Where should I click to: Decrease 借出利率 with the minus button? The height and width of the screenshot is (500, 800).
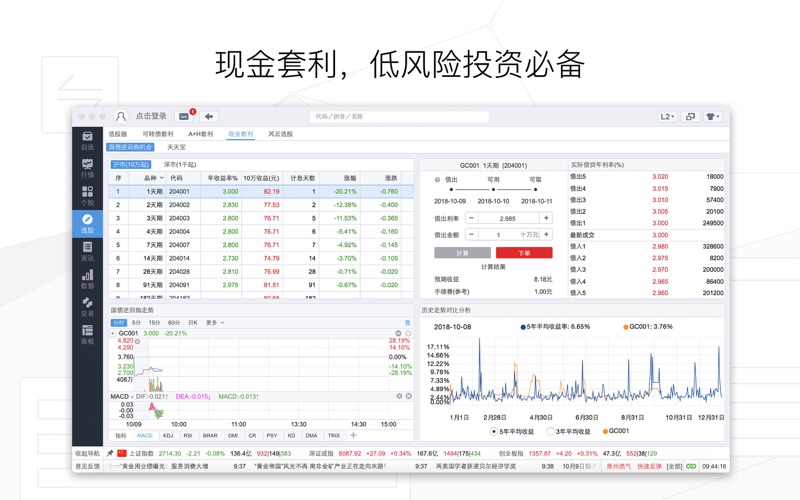[x=471, y=218]
